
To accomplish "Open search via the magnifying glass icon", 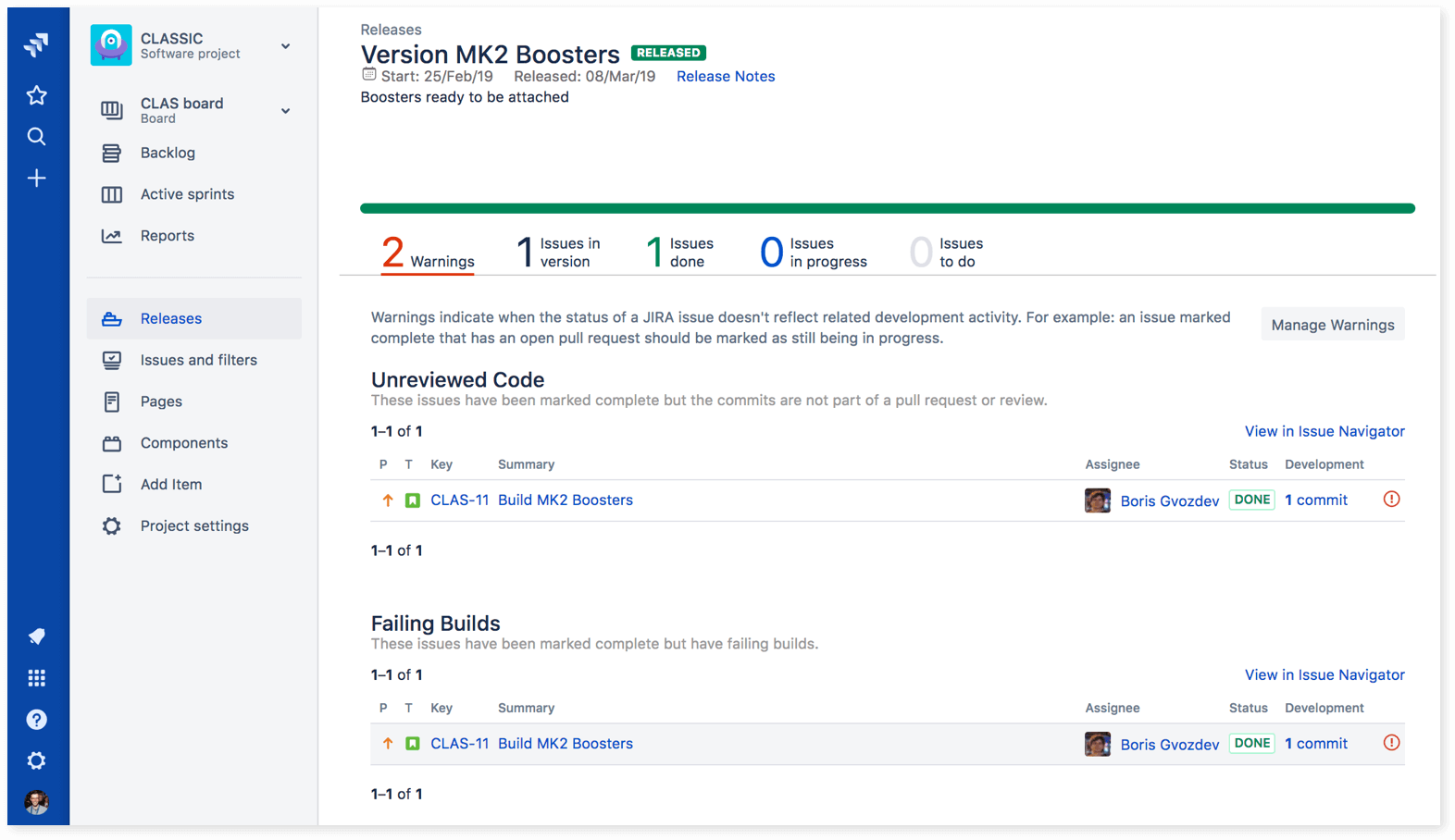I will (x=36, y=136).
